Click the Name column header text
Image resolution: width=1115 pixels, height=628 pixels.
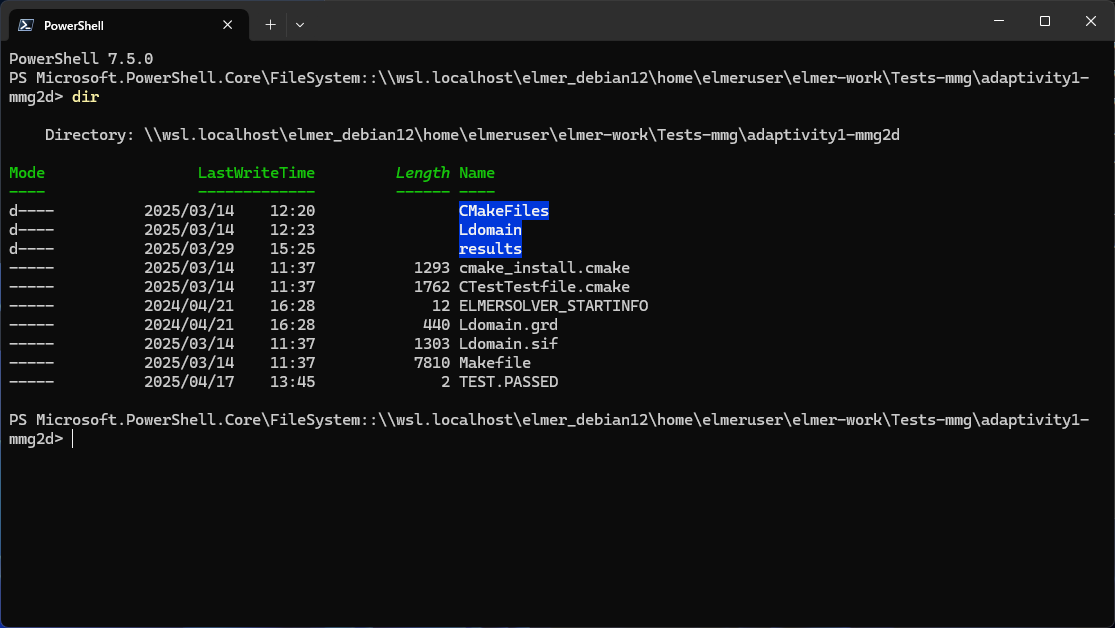pos(476,172)
